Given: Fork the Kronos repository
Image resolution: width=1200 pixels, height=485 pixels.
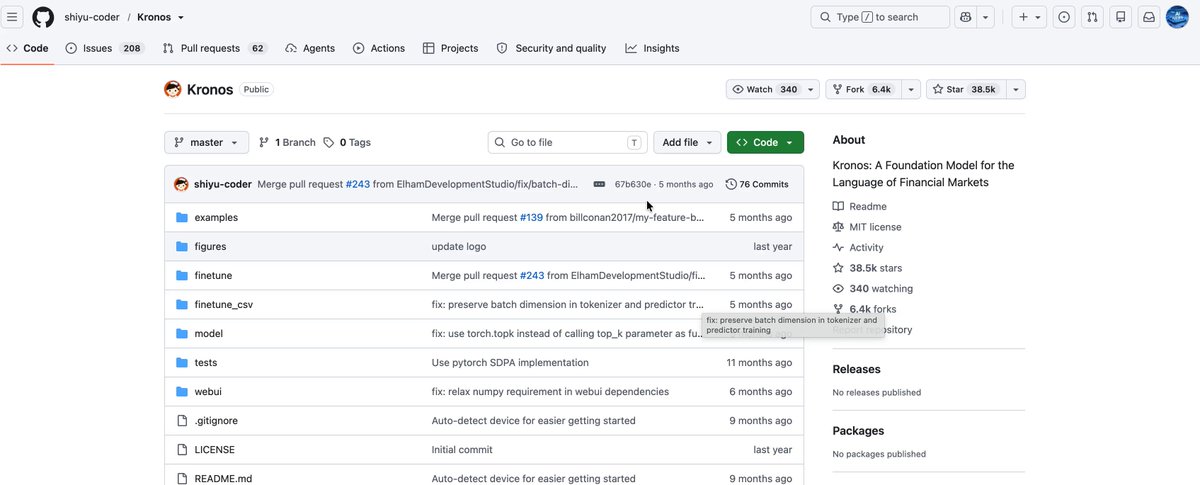Looking at the screenshot, I should [x=863, y=89].
